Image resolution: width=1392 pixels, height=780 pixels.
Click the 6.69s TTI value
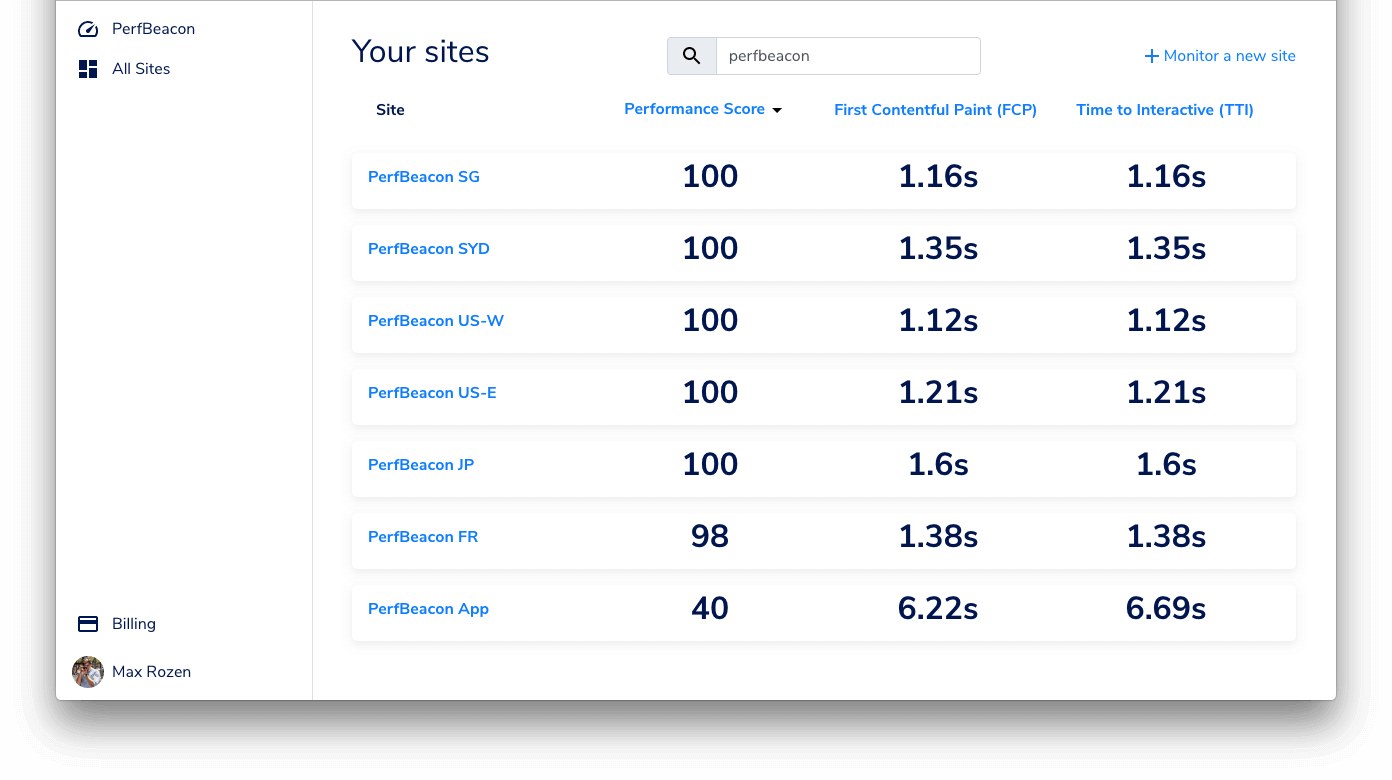pyautogui.click(x=1166, y=608)
